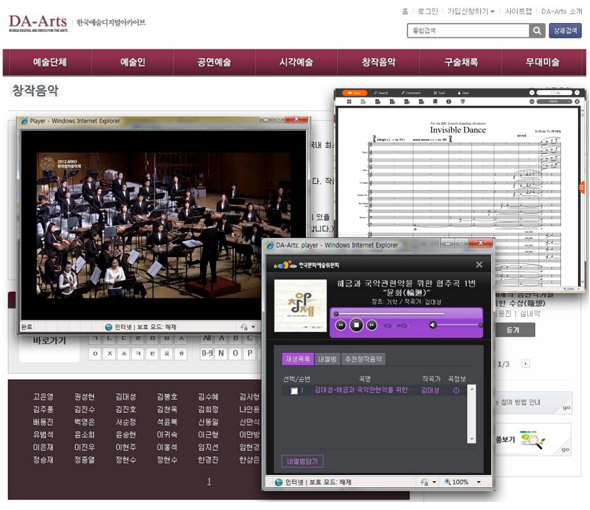Click the globe internet zone icon in audio player status bar

click(x=278, y=482)
